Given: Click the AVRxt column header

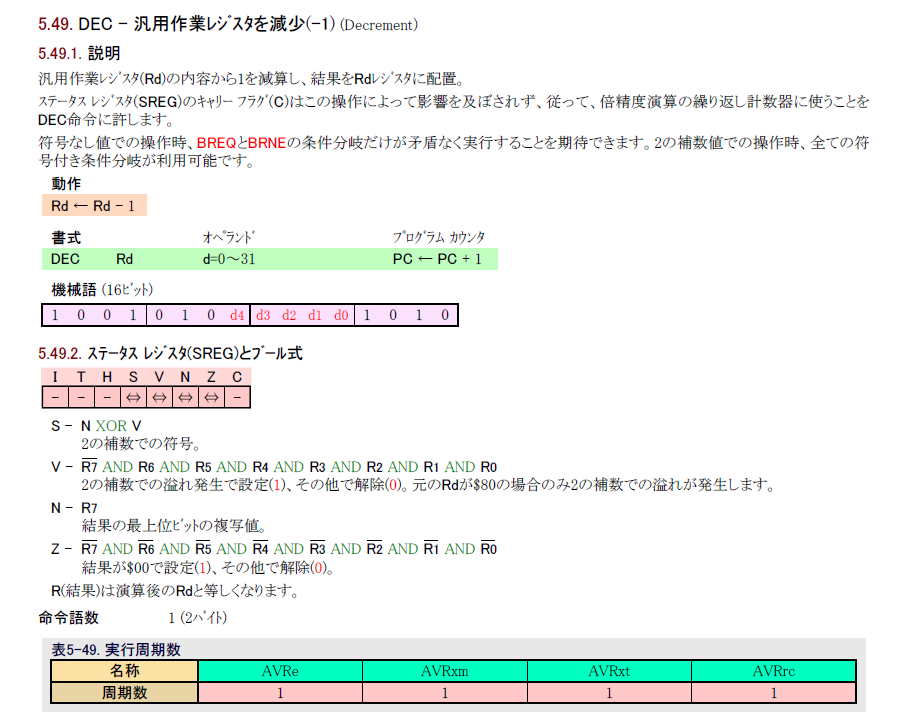Looking at the screenshot, I should pyautogui.click(x=609, y=671).
